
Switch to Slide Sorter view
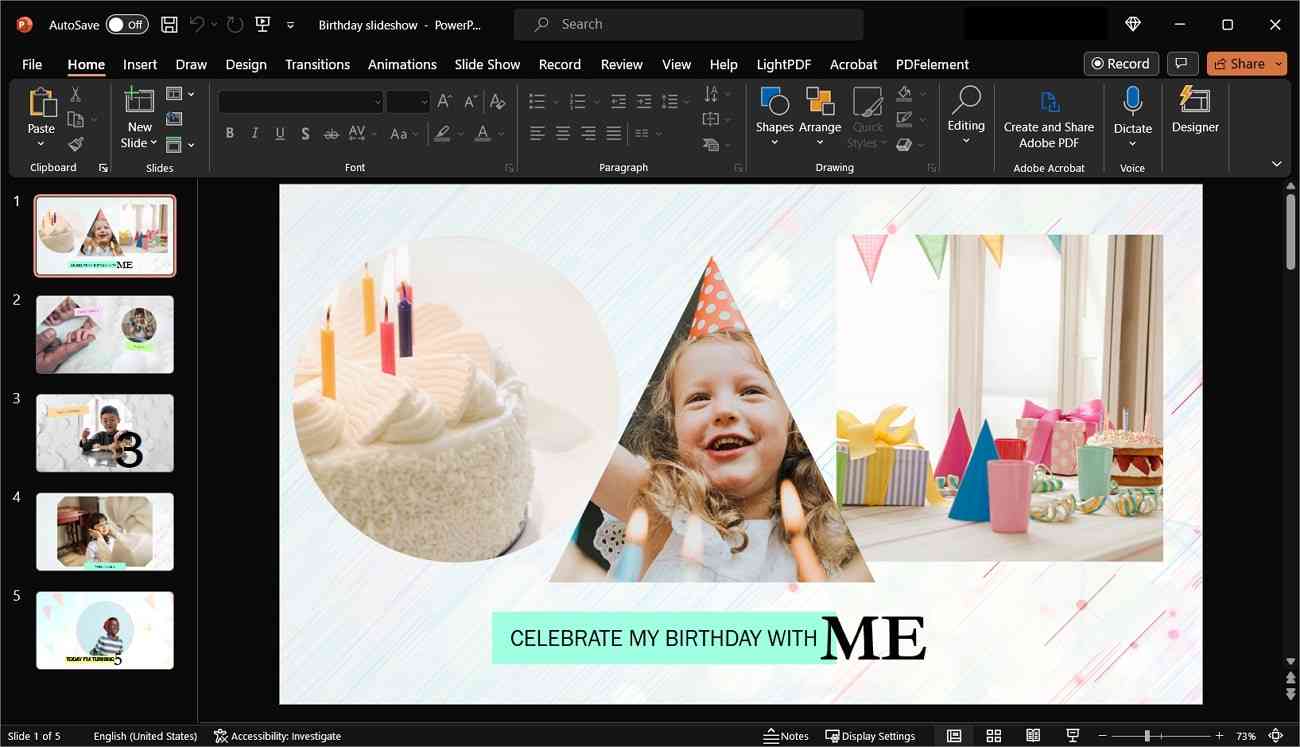coord(994,736)
